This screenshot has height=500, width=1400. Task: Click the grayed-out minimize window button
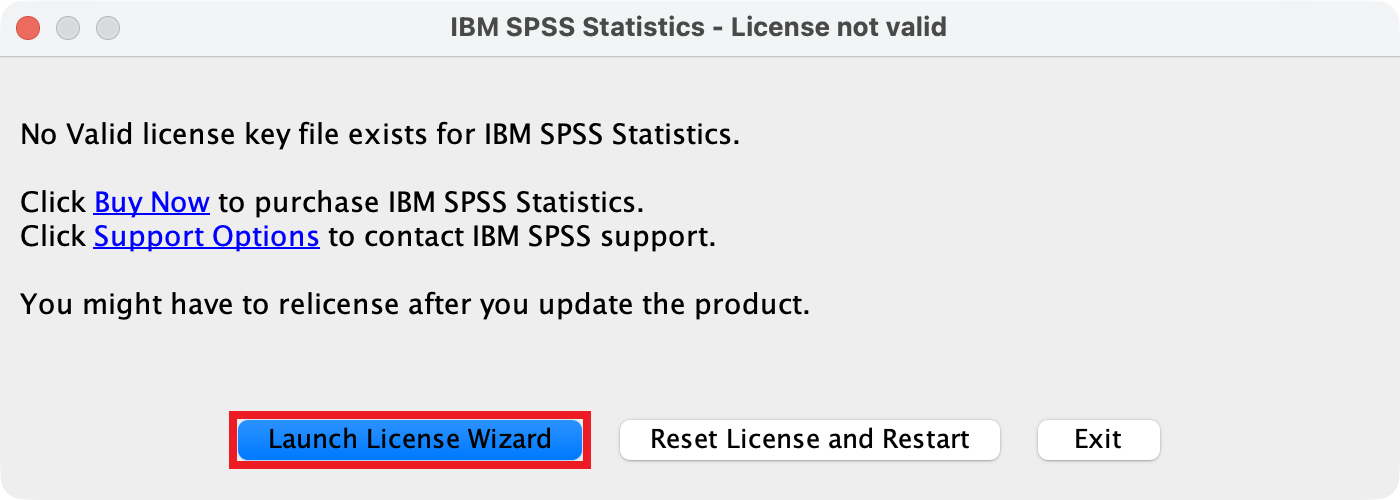68,28
